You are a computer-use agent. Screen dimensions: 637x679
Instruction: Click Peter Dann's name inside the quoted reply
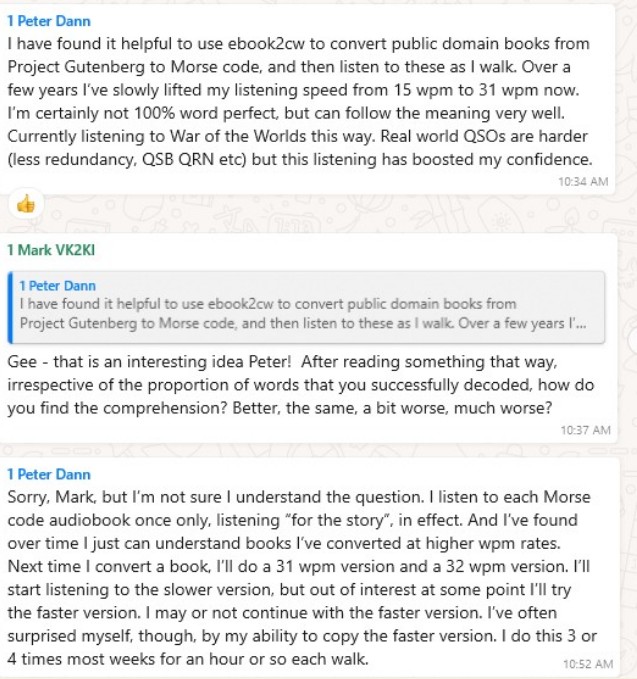(59, 286)
